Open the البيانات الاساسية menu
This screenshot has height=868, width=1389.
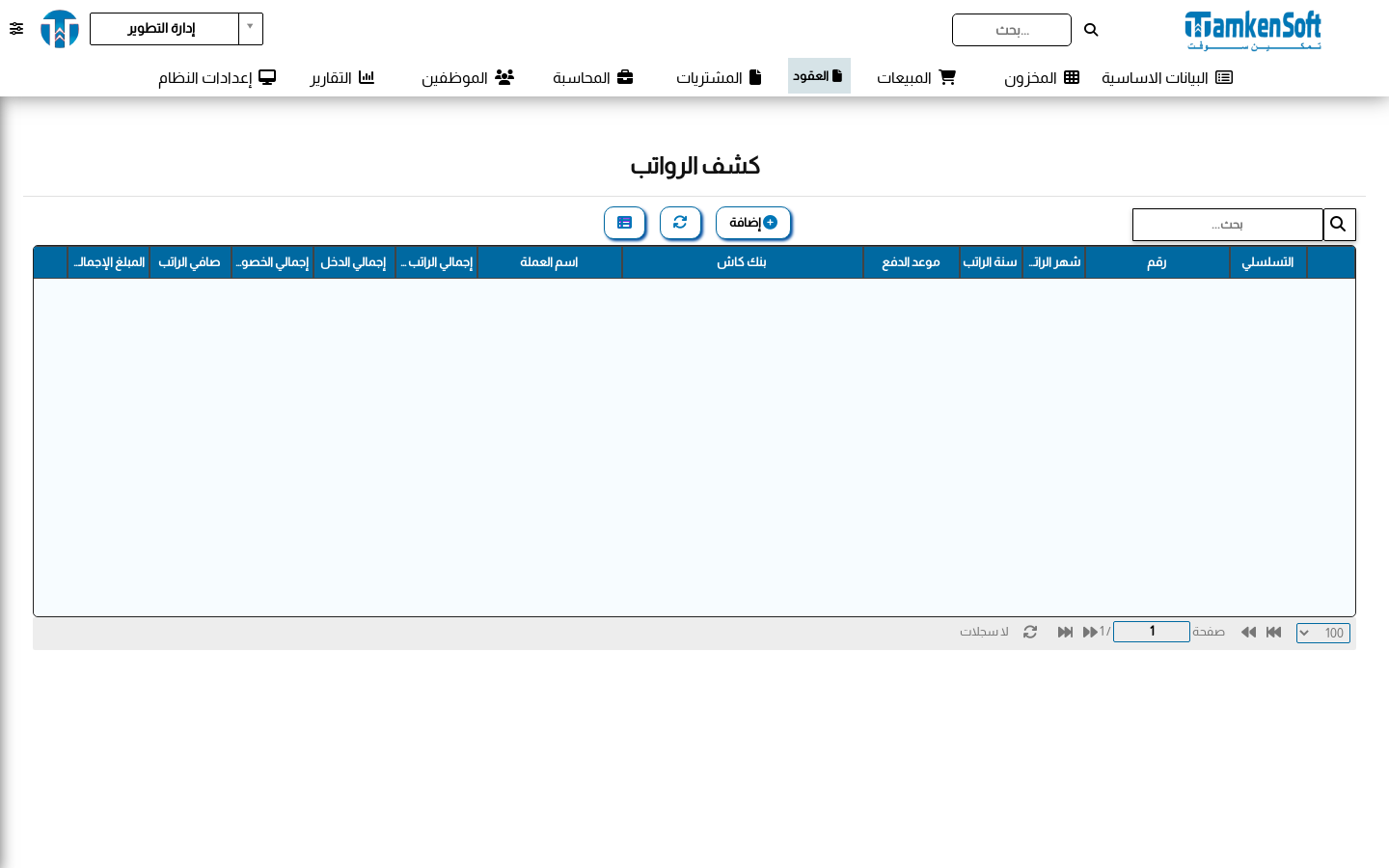pos(1167,77)
